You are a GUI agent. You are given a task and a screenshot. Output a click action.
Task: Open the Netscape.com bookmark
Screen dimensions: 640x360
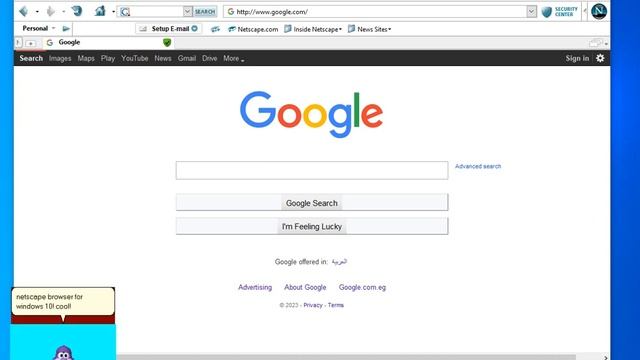click(253, 29)
